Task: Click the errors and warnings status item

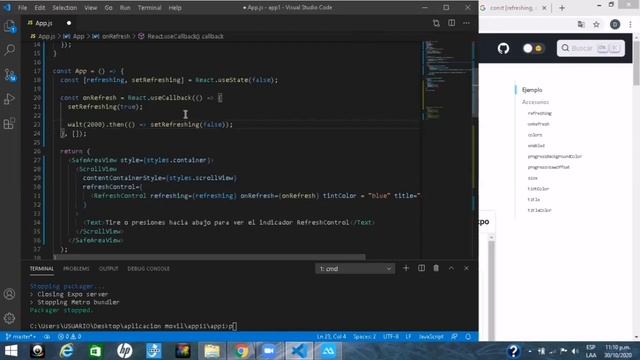Action: pyautogui.click(x=69, y=337)
